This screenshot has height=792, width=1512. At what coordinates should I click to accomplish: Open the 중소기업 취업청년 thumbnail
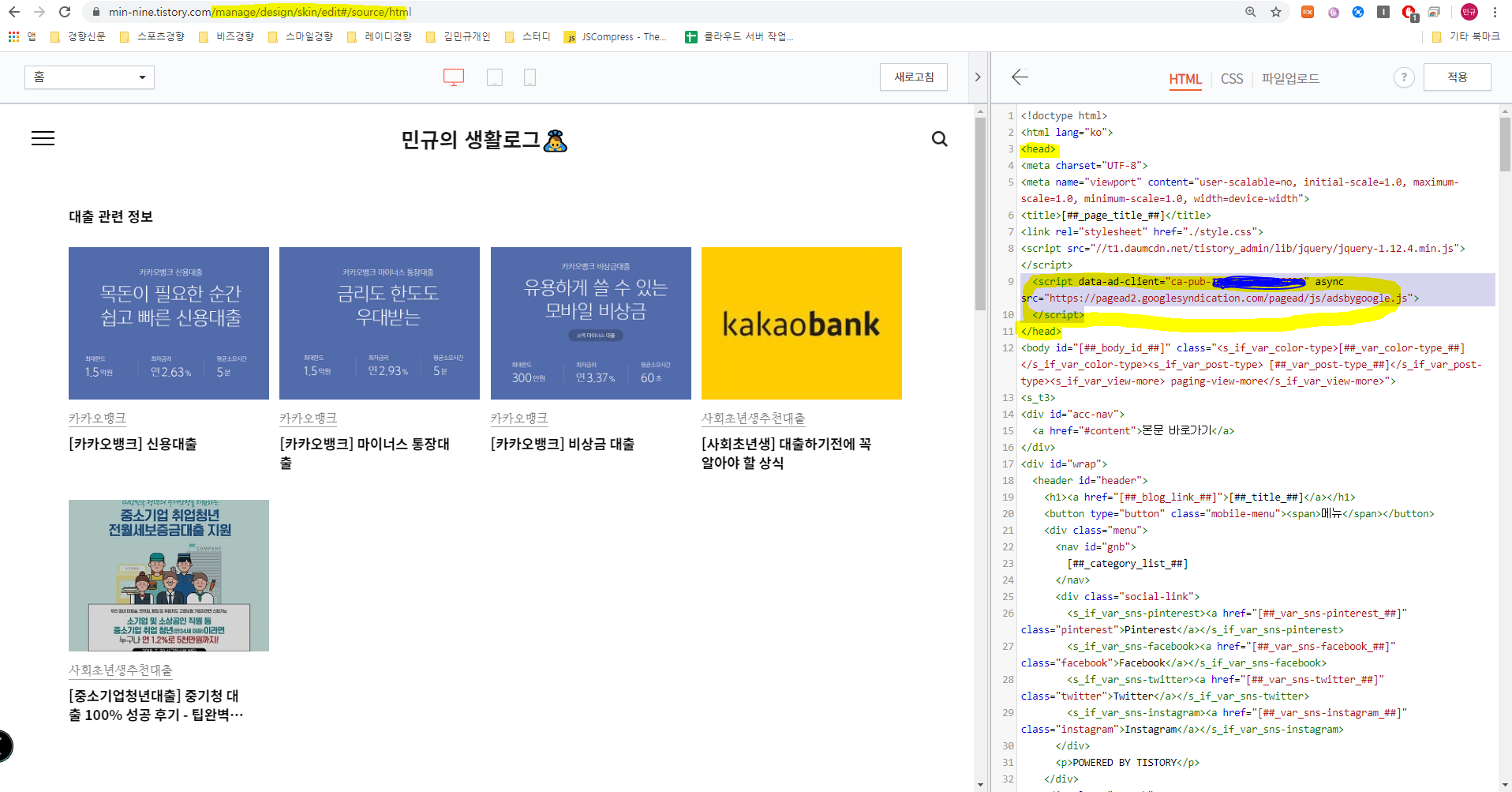point(169,576)
